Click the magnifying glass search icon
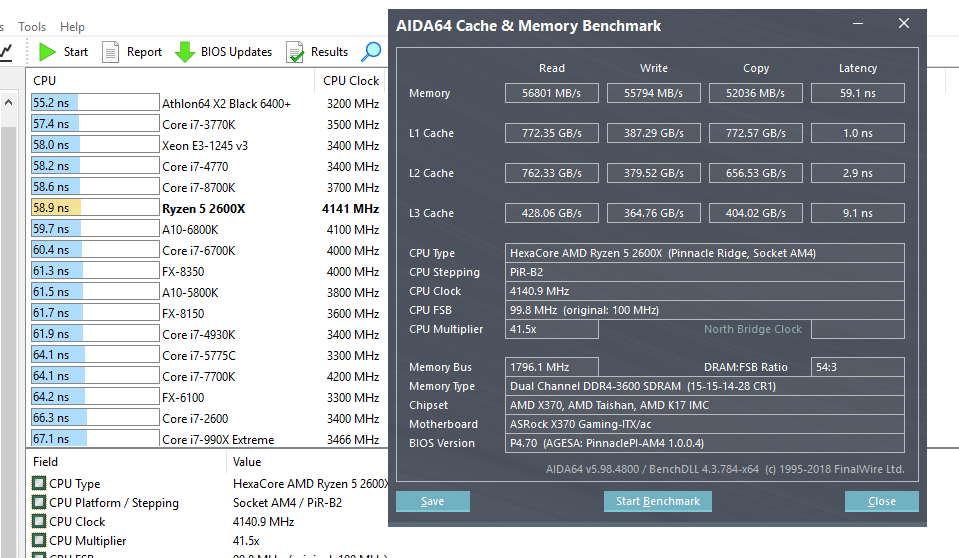This screenshot has width=959, height=558. pos(371,52)
